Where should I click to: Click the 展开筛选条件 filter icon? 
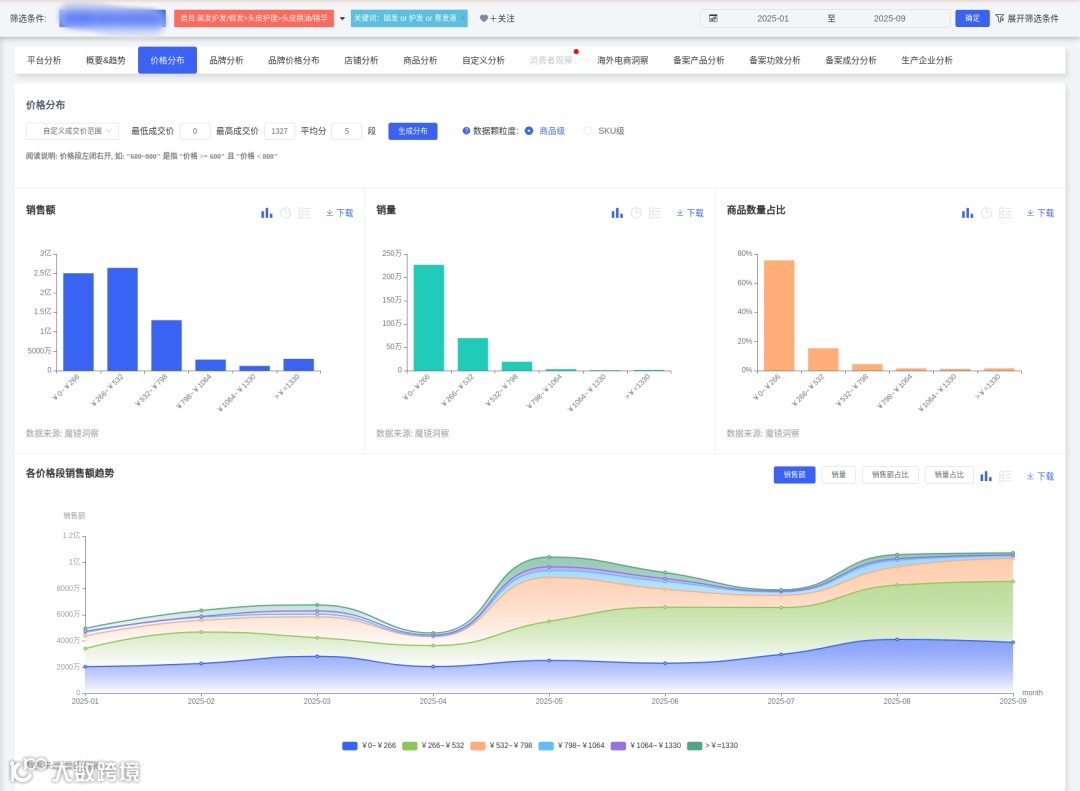(x=999, y=19)
